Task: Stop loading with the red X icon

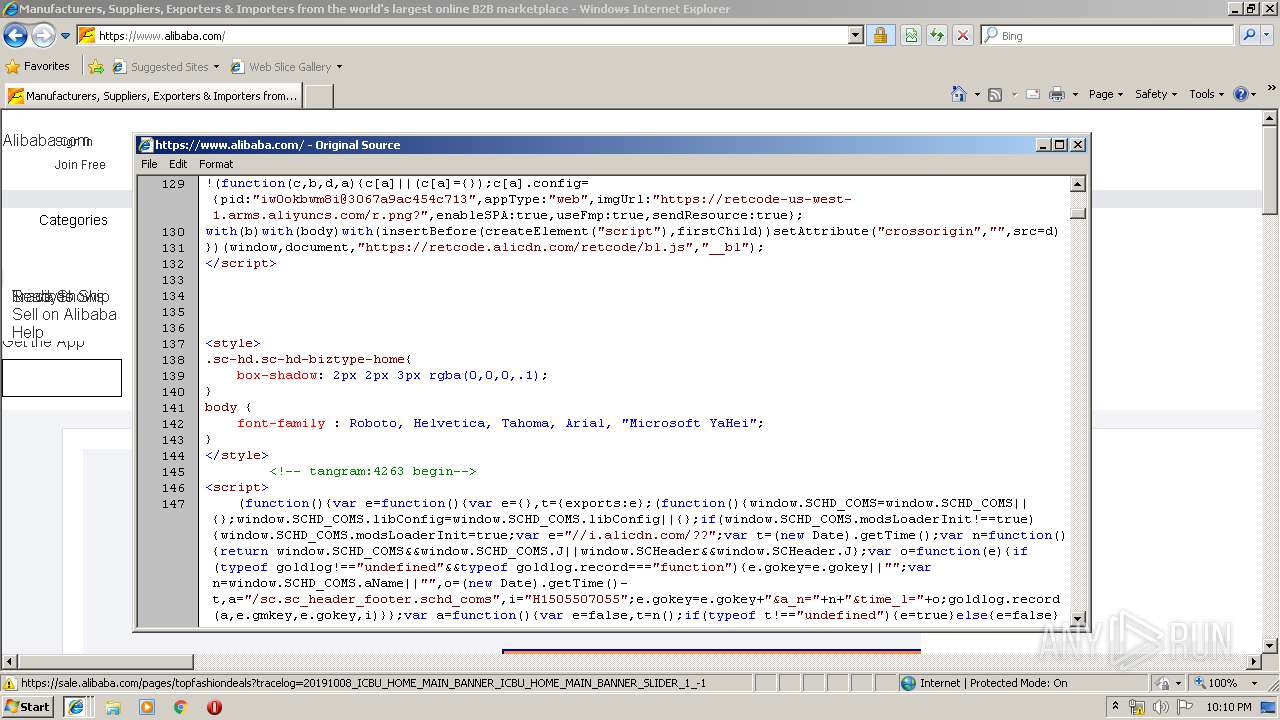Action: (963, 36)
